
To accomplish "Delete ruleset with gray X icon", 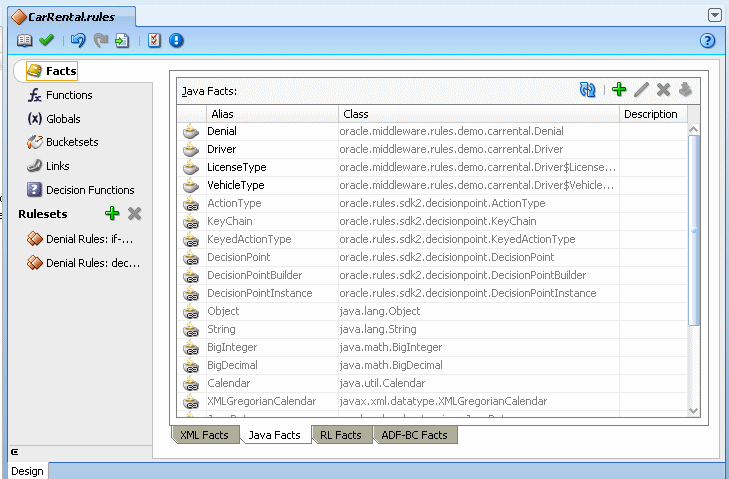I will [134, 213].
